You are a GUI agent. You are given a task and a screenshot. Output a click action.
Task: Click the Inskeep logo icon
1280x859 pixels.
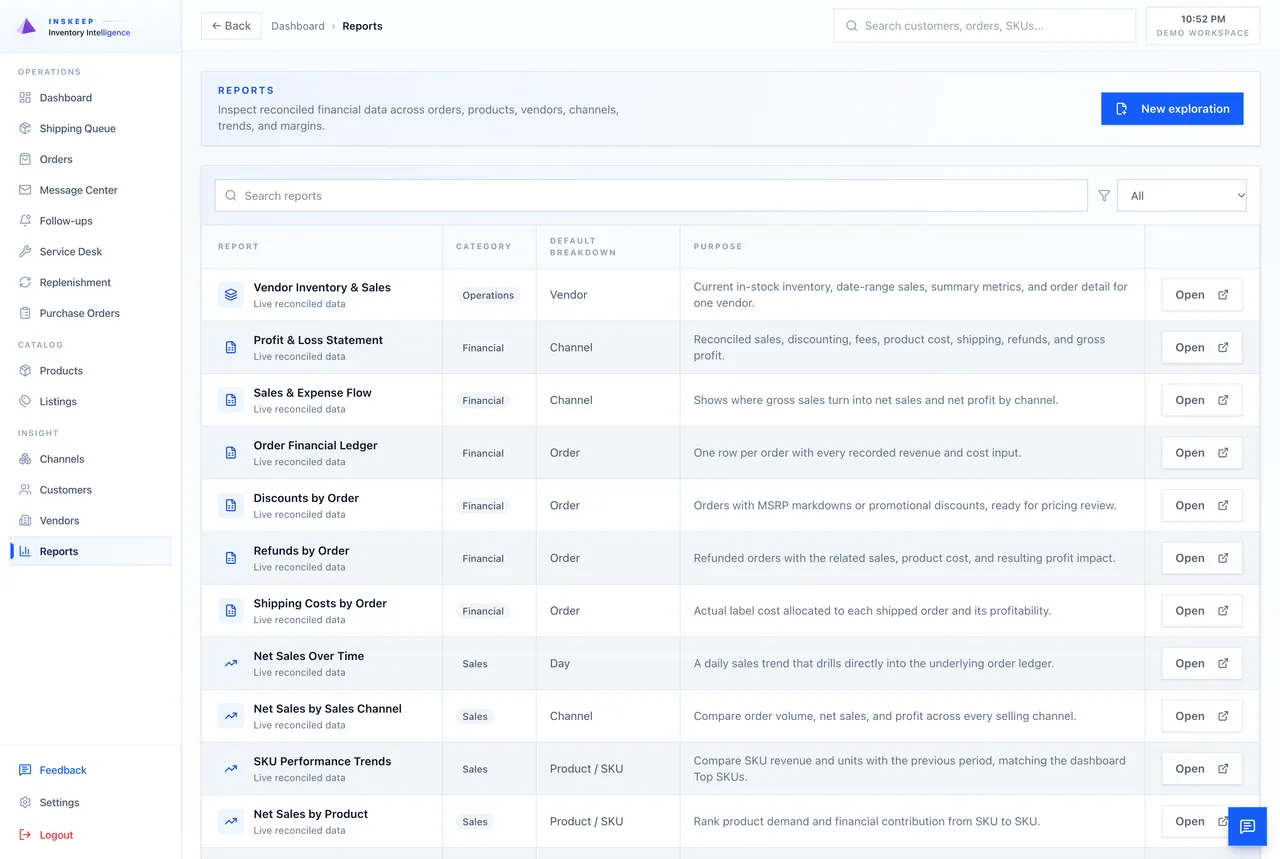click(27, 26)
